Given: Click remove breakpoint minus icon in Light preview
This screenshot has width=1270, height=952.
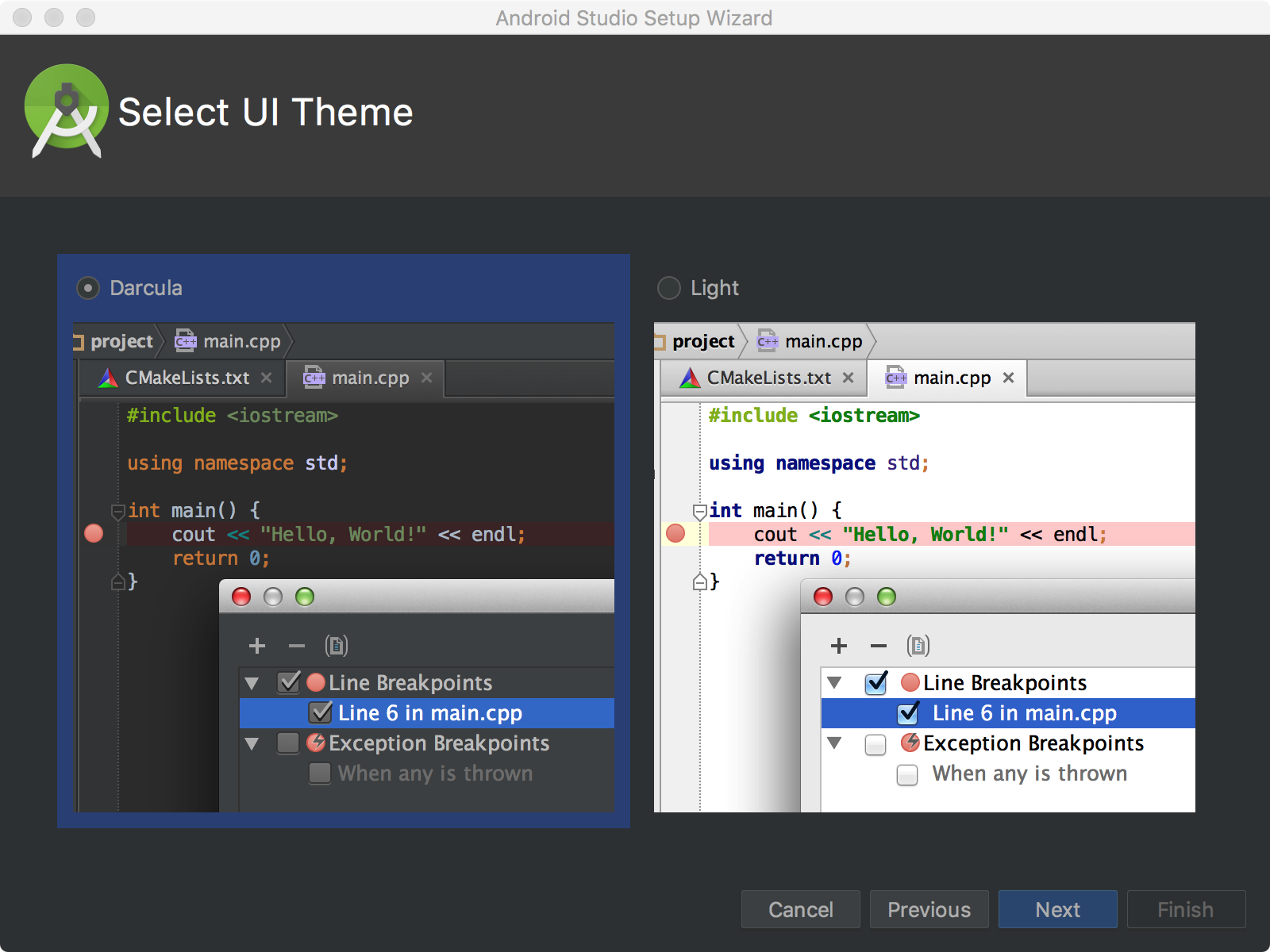Looking at the screenshot, I should 879,646.
